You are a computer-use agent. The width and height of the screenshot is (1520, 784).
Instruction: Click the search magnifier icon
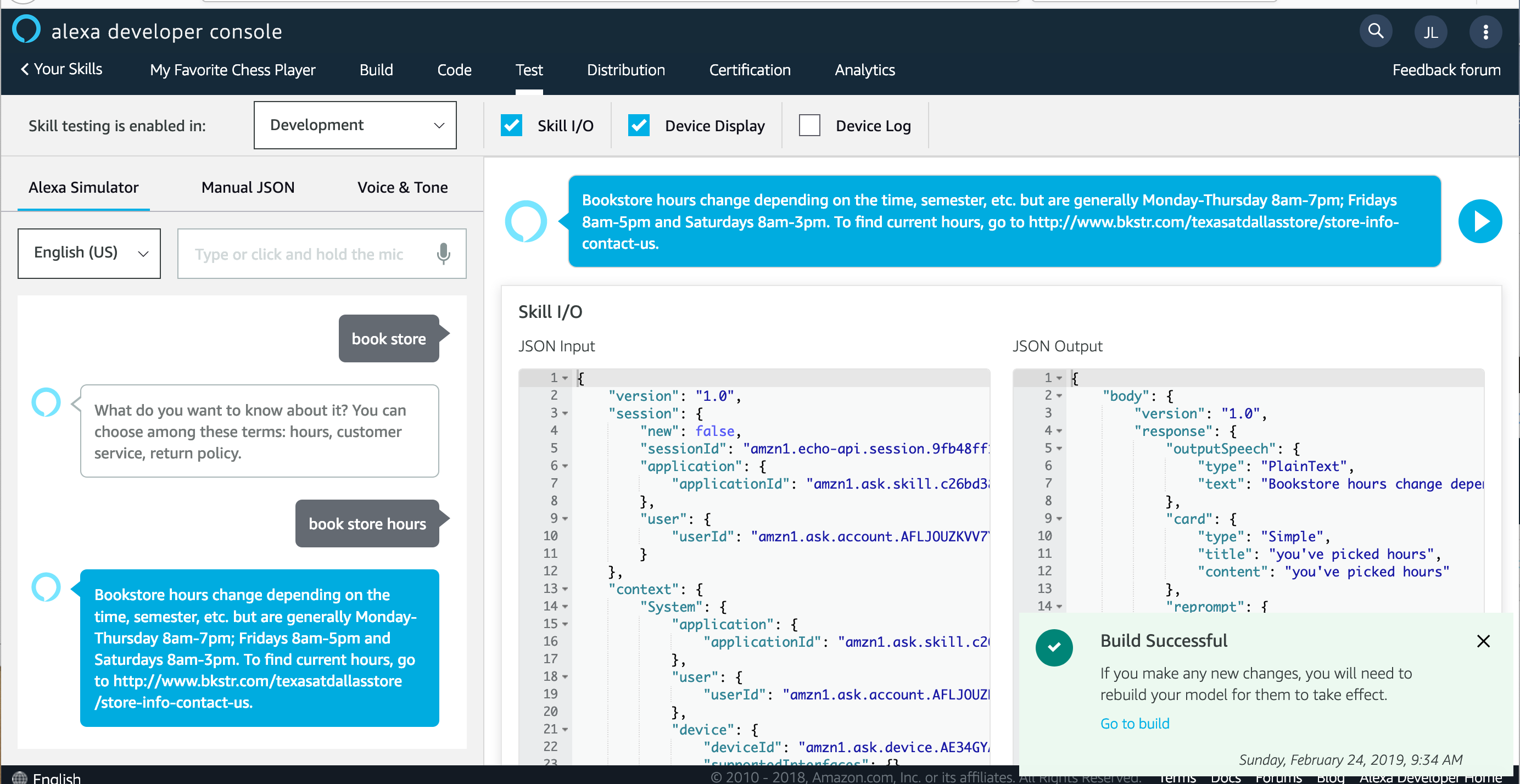1376,31
